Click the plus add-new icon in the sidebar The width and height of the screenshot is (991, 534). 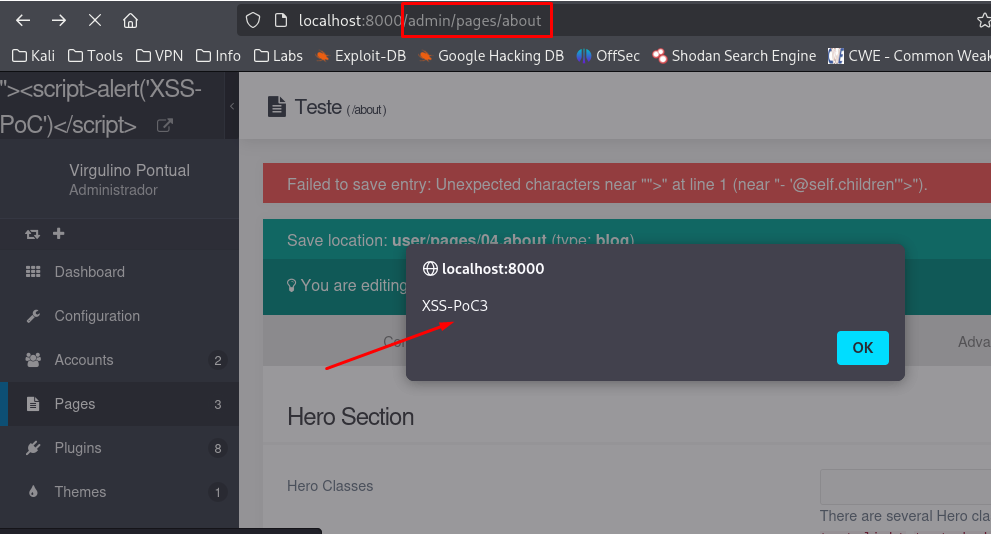(58, 234)
